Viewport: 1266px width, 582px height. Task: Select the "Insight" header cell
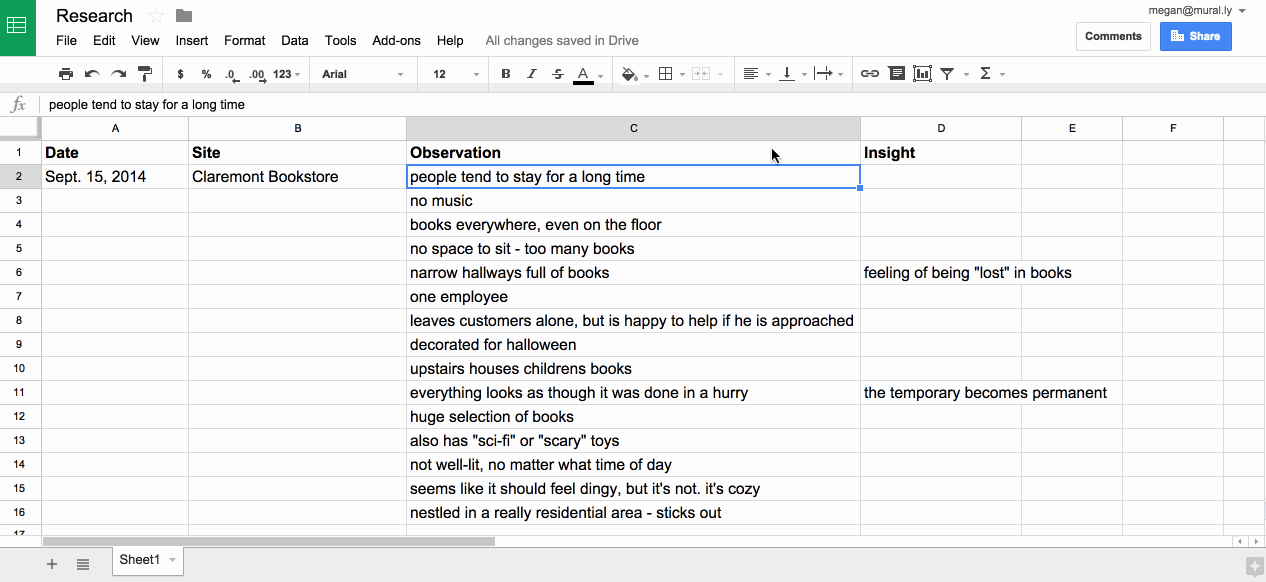(x=941, y=153)
